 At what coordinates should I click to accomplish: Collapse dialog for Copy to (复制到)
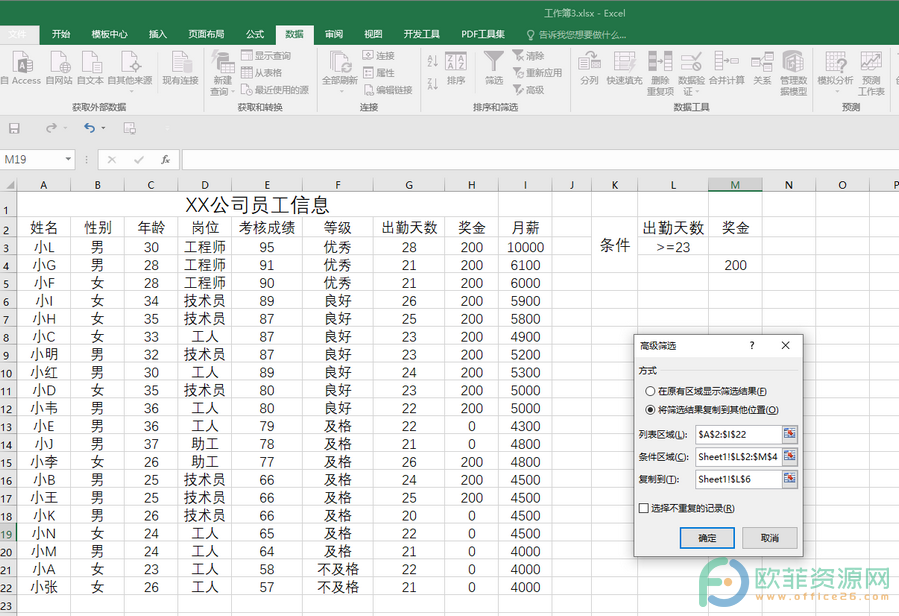coord(789,479)
